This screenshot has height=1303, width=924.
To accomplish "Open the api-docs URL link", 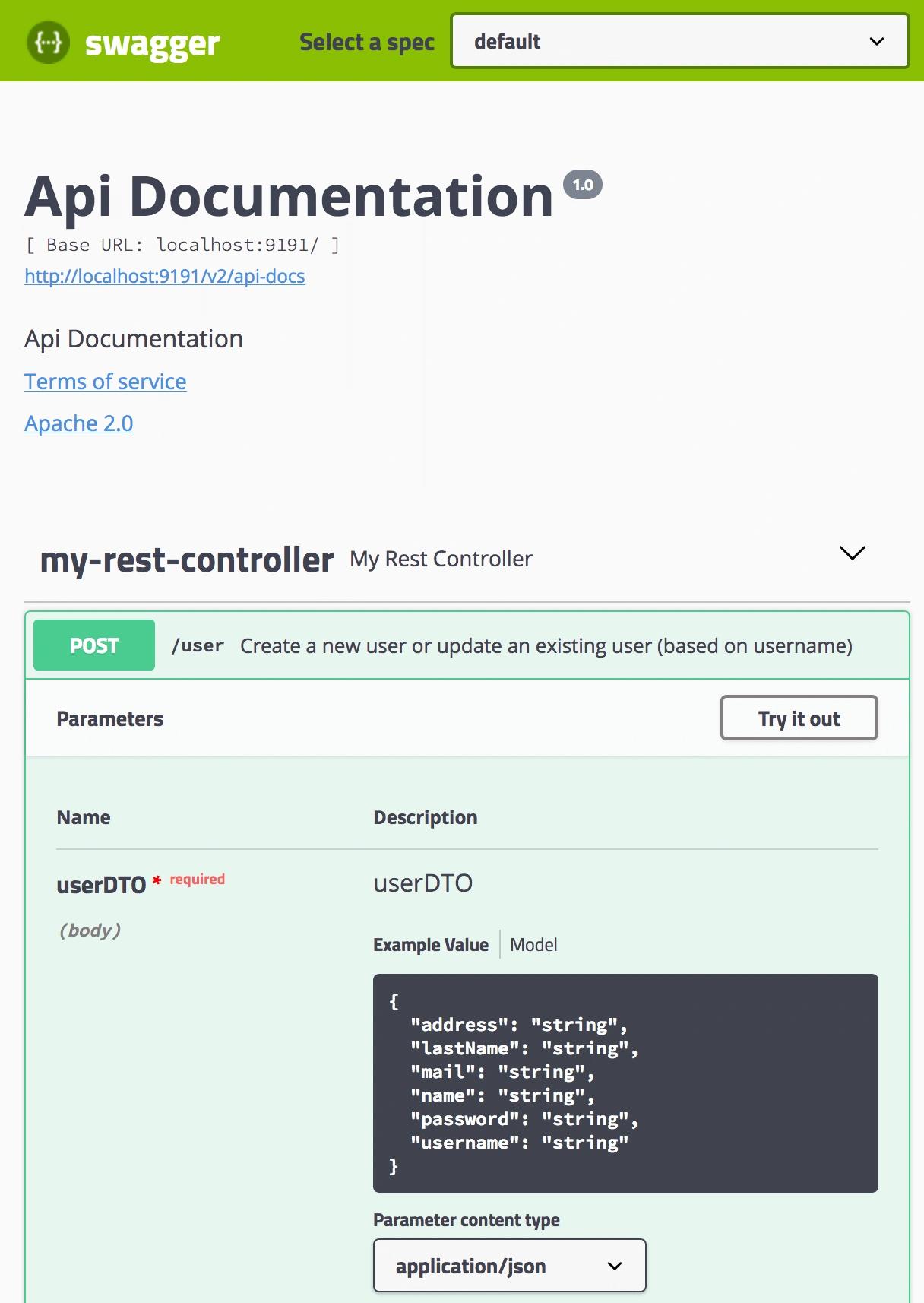I will (165, 276).
